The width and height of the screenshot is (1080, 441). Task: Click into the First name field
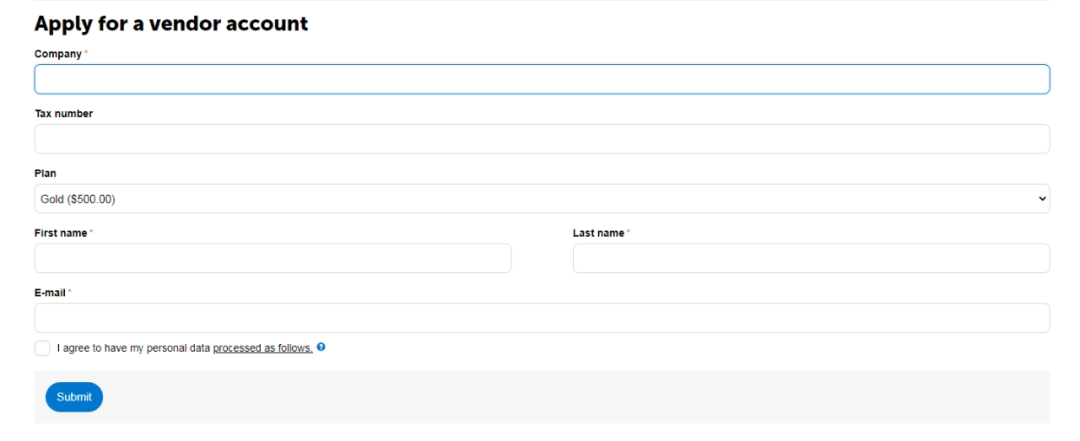pyautogui.click(x=272, y=259)
